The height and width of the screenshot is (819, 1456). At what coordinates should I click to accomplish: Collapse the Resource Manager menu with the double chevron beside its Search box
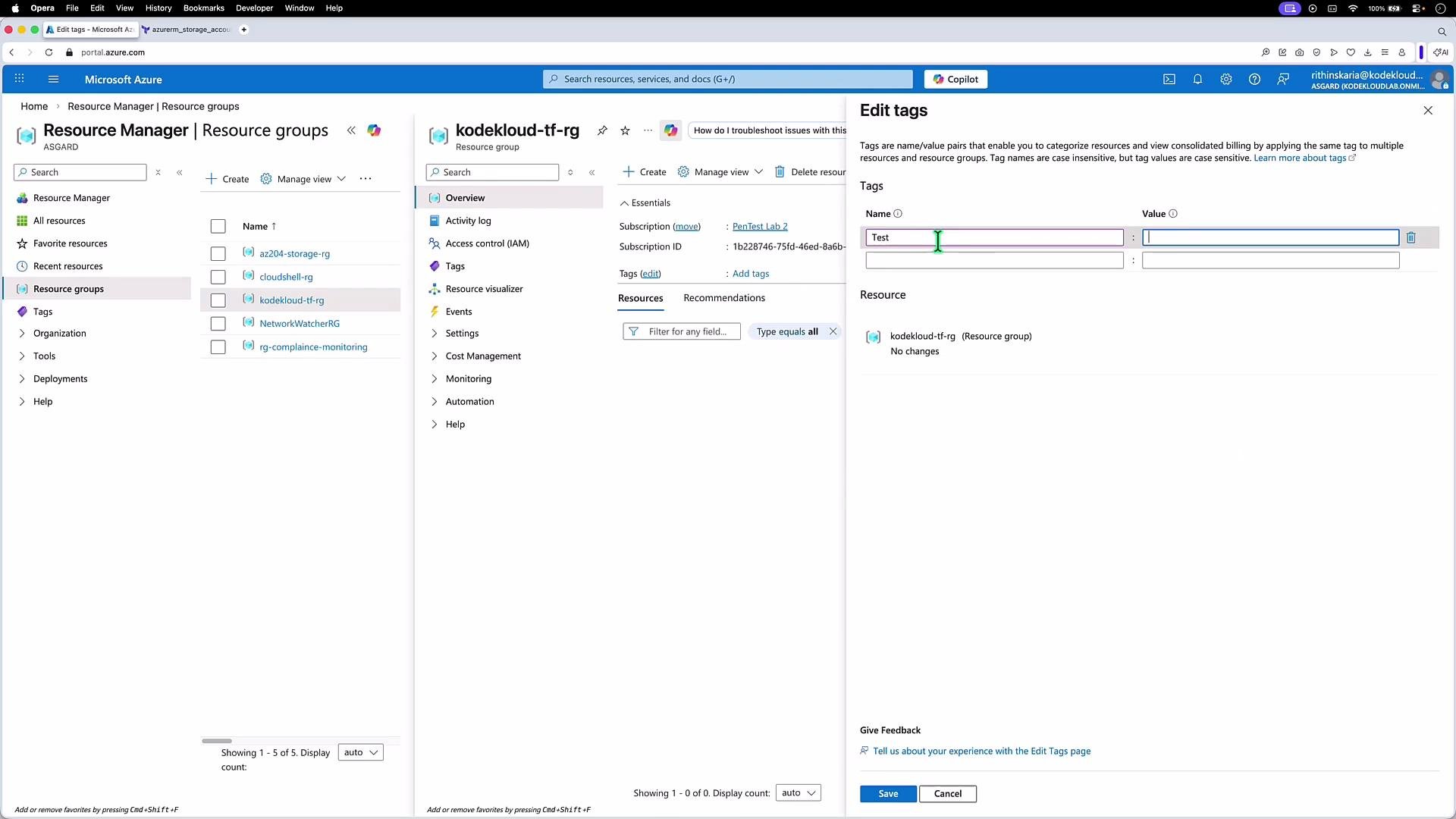(x=180, y=173)
